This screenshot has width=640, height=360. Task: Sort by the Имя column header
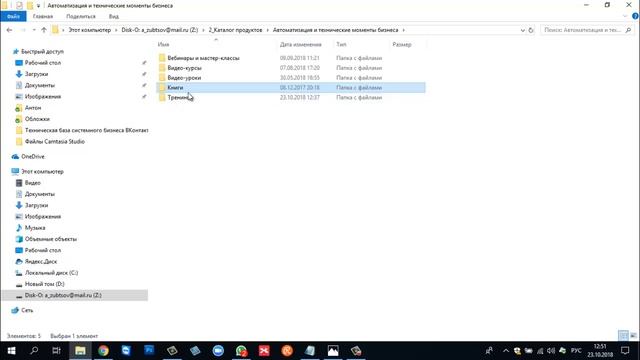pos(163,44)
